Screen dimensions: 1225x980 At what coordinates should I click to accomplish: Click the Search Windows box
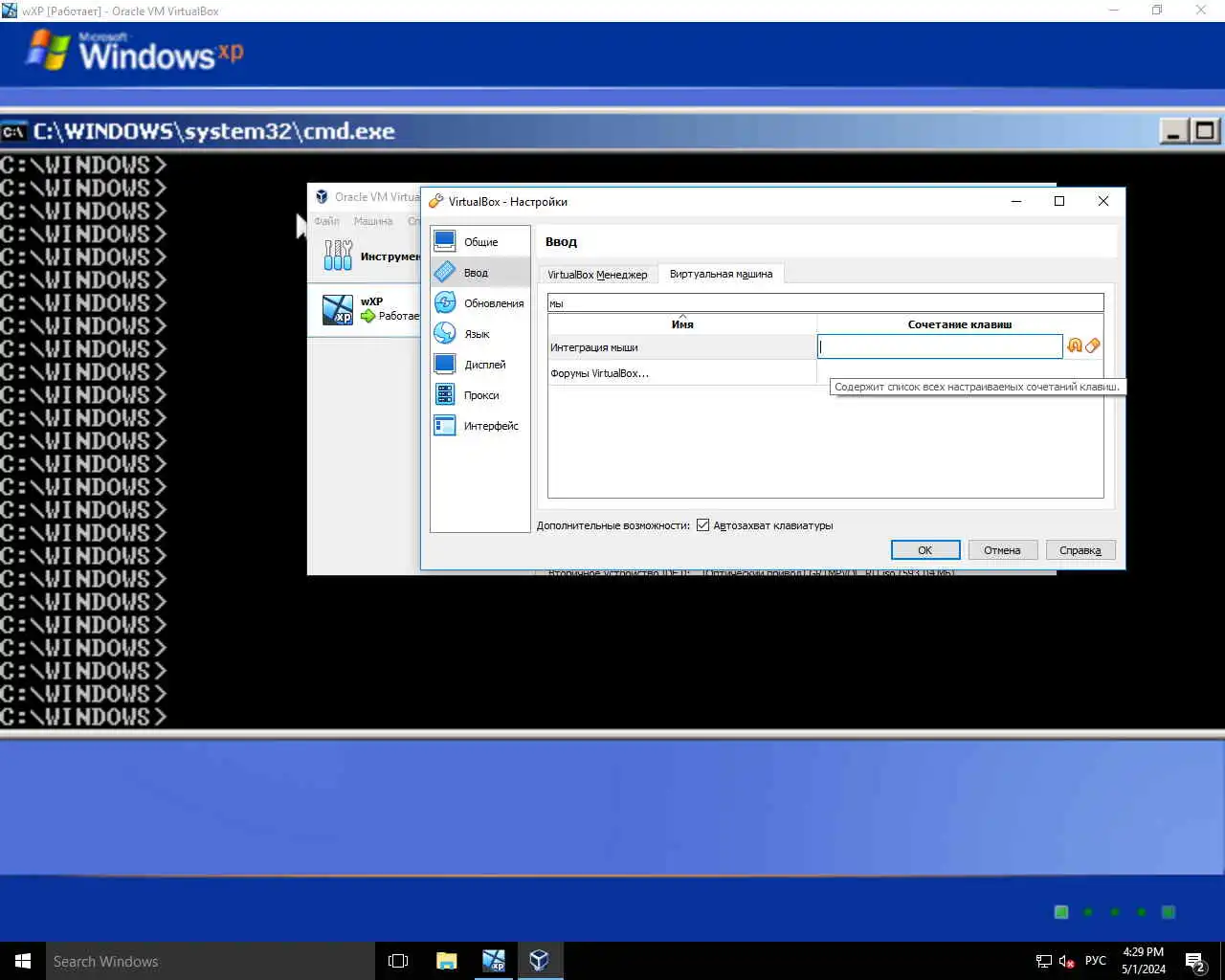(x=210, y=961)
